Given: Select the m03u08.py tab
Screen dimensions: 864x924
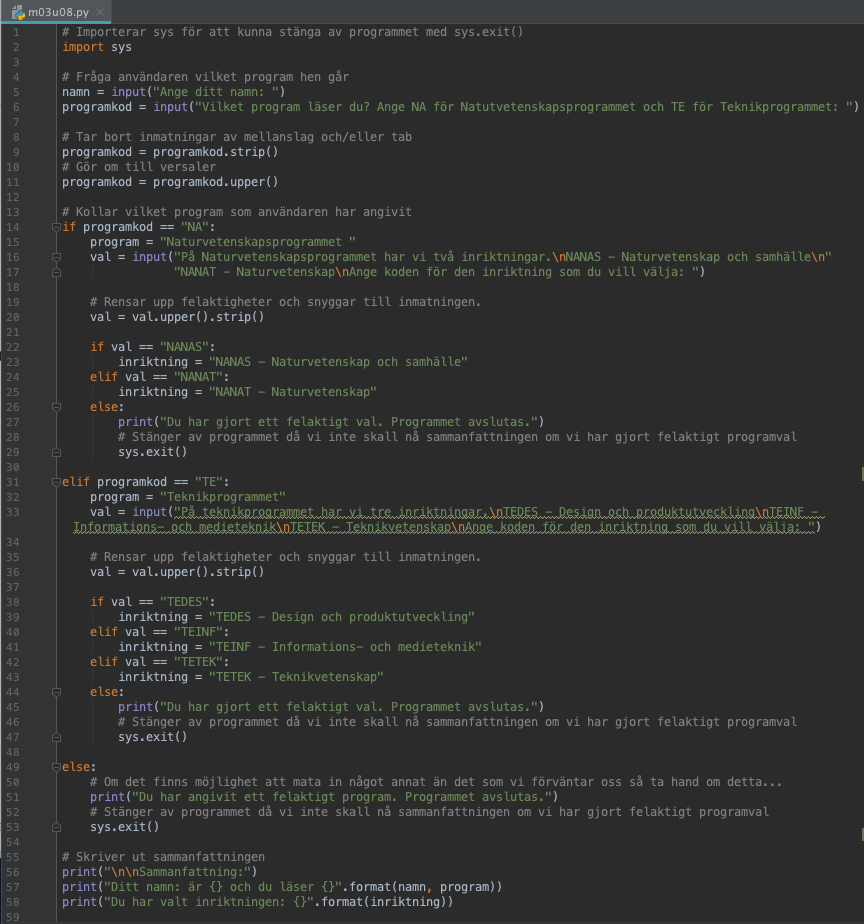Looking at the screenshot, I should (58, 10).
